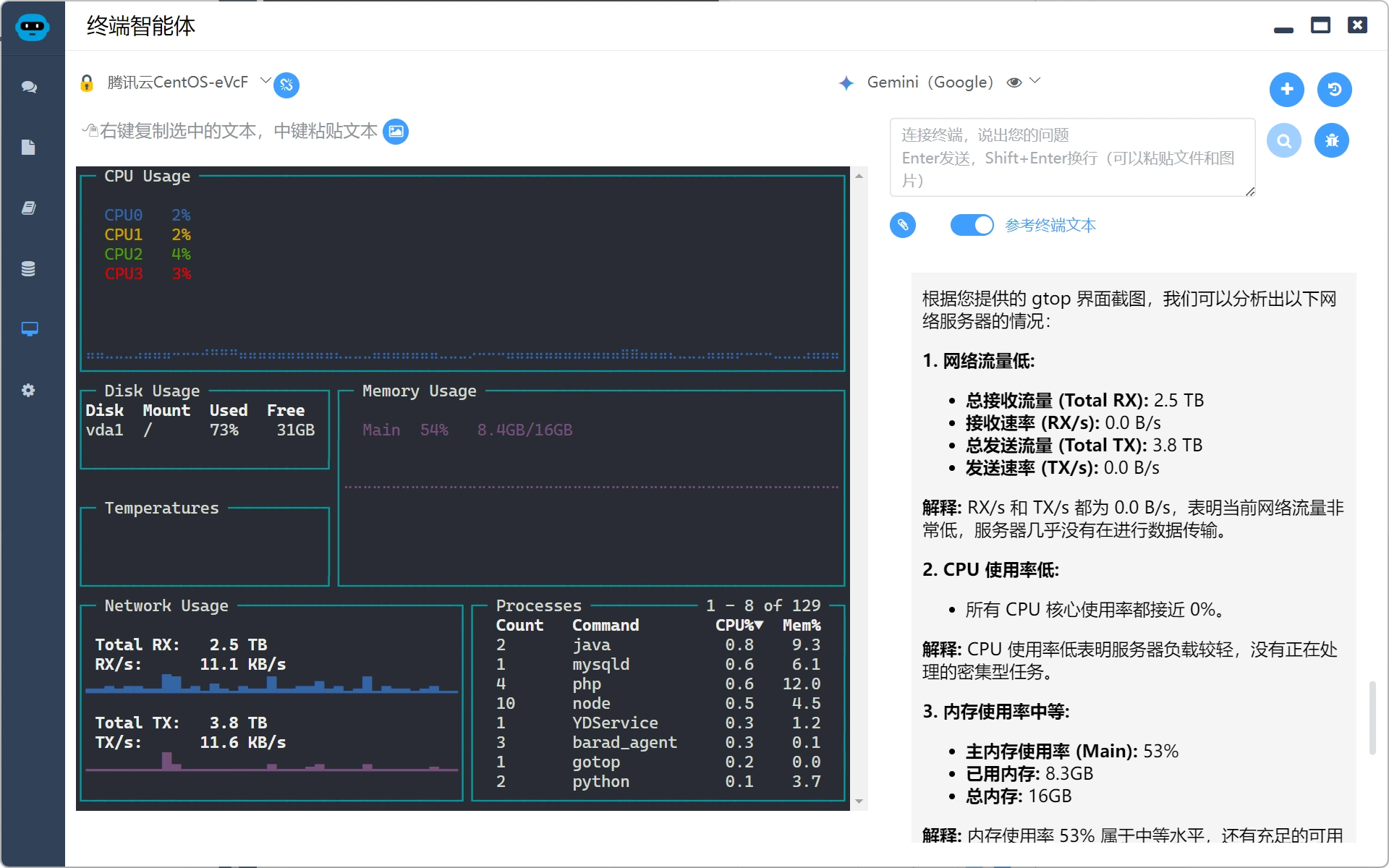Click the camera/screenshot icon
This screenshot has width=1389, height=868.
point(397,131)
